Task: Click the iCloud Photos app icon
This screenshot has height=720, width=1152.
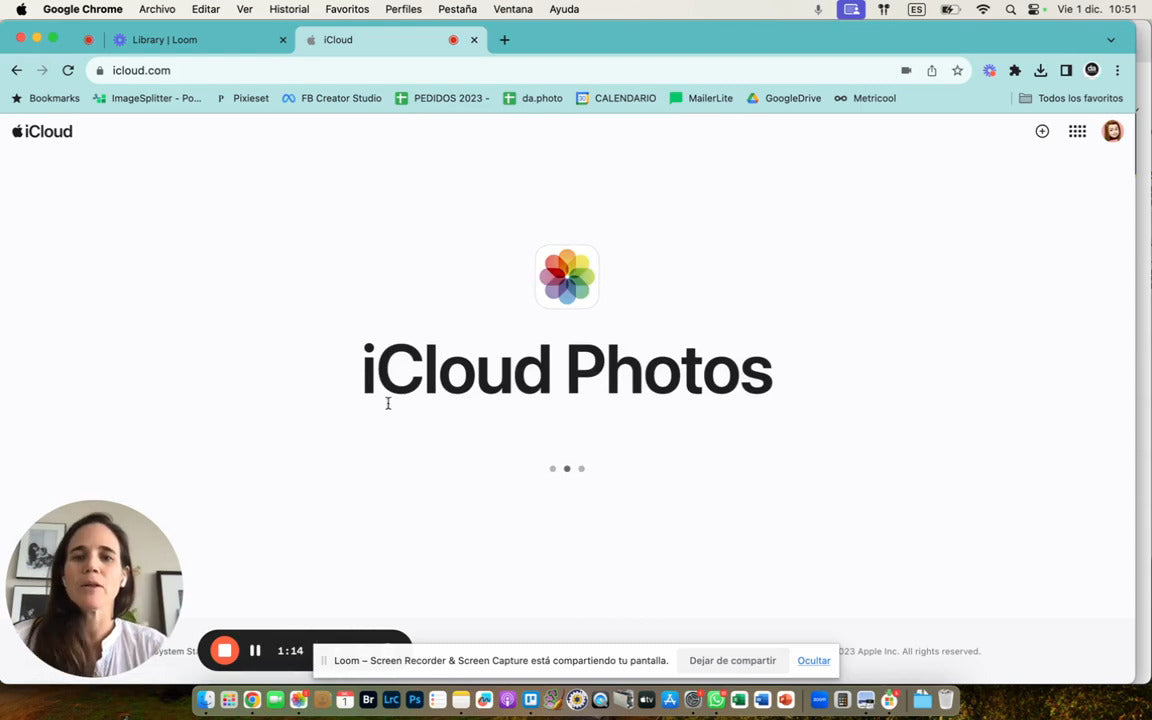Action: coord(567,277)
